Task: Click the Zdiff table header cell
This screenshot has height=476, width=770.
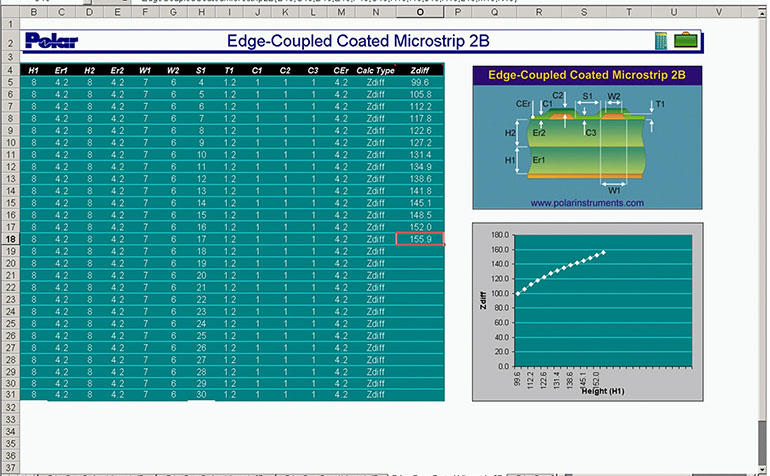Action: tap(420, 70)
